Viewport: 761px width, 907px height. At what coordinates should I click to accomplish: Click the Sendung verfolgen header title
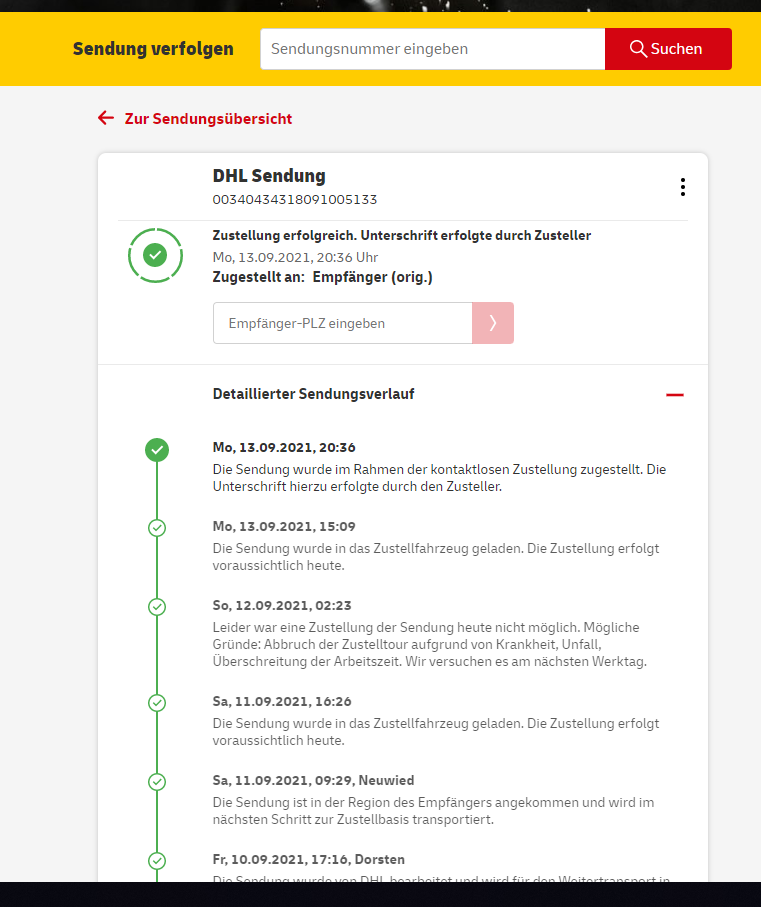[153, 49]
